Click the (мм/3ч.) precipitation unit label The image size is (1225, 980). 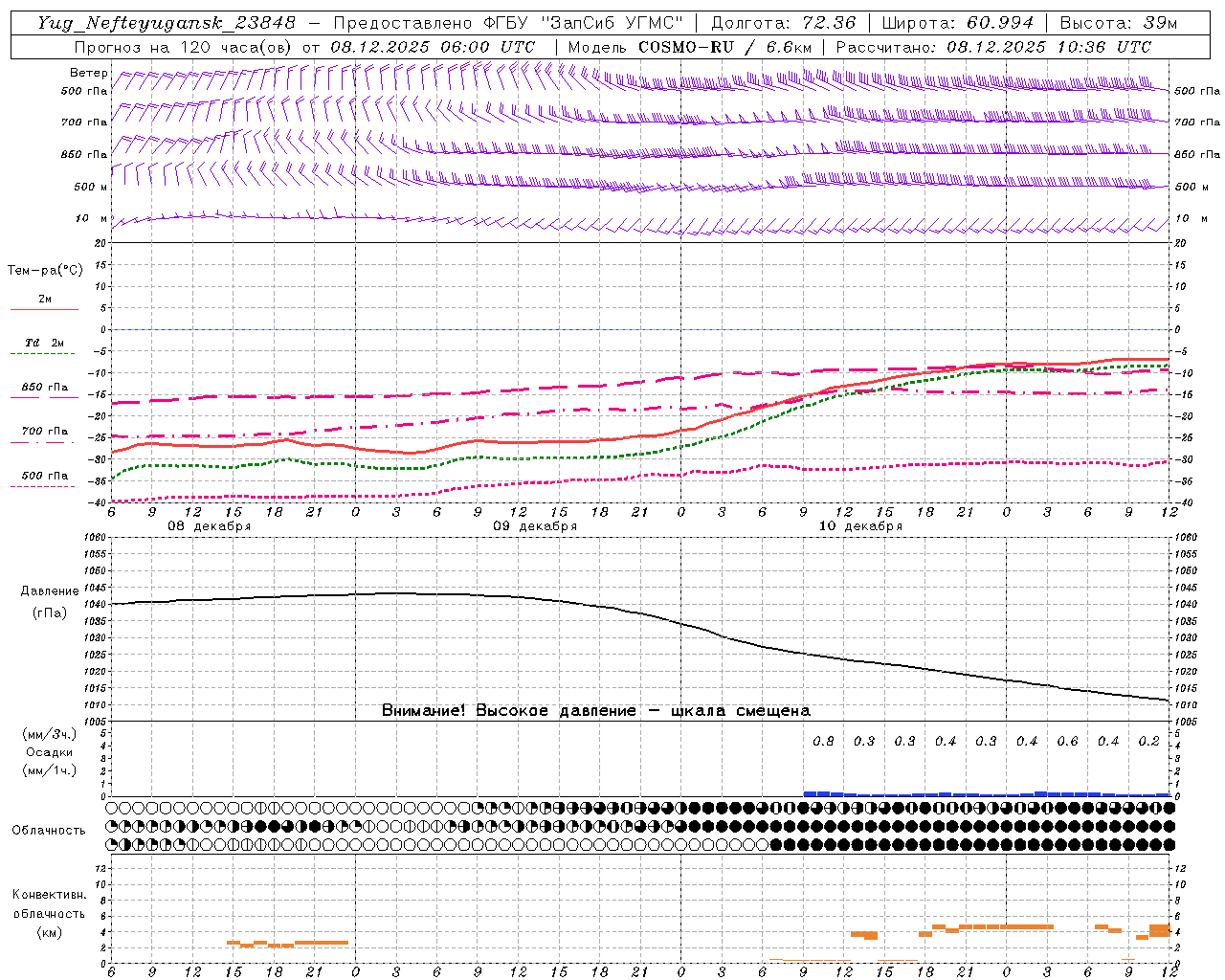coord(50,734)
